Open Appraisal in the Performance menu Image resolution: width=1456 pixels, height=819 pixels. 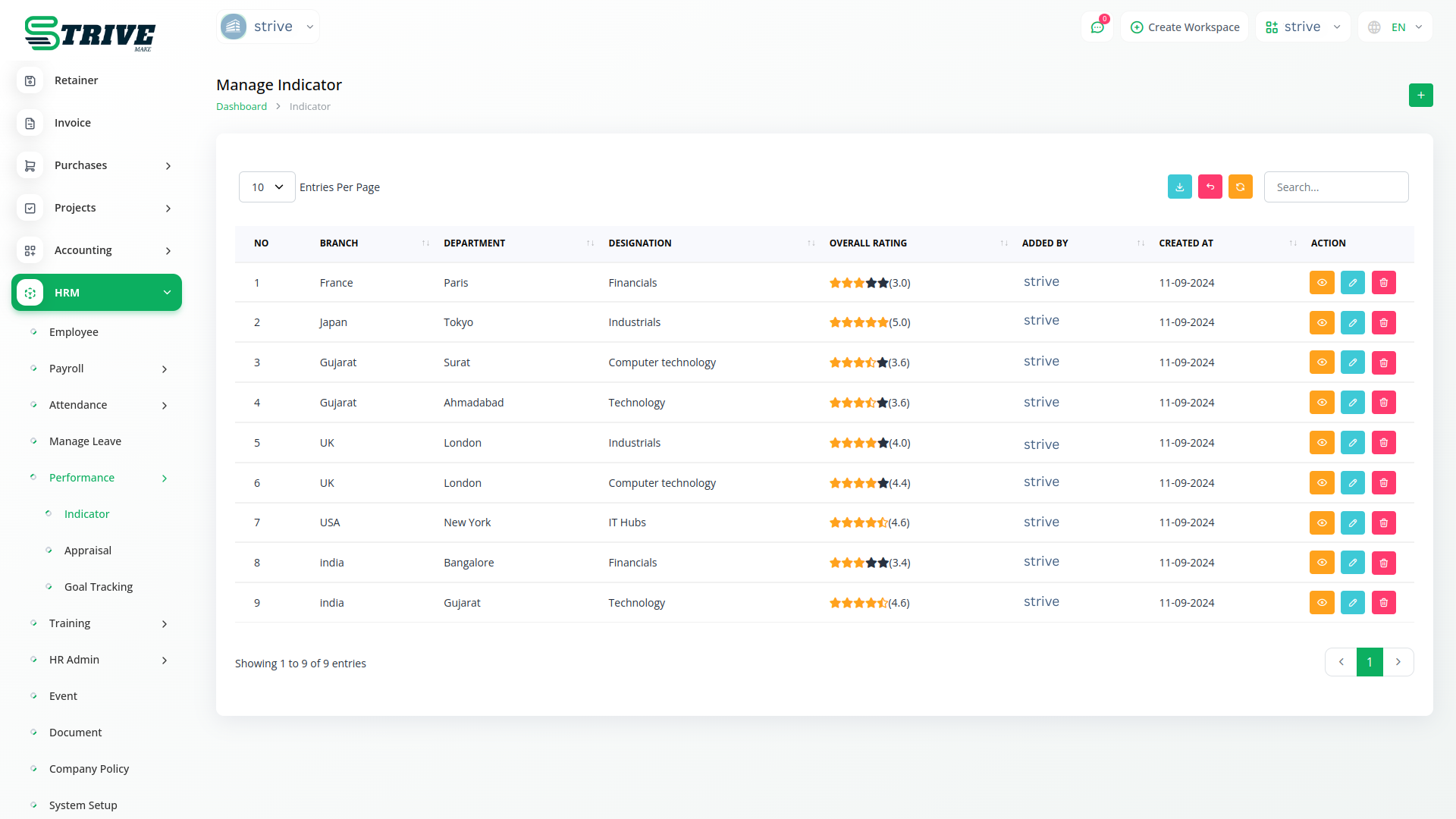click(x=88, y=551)
